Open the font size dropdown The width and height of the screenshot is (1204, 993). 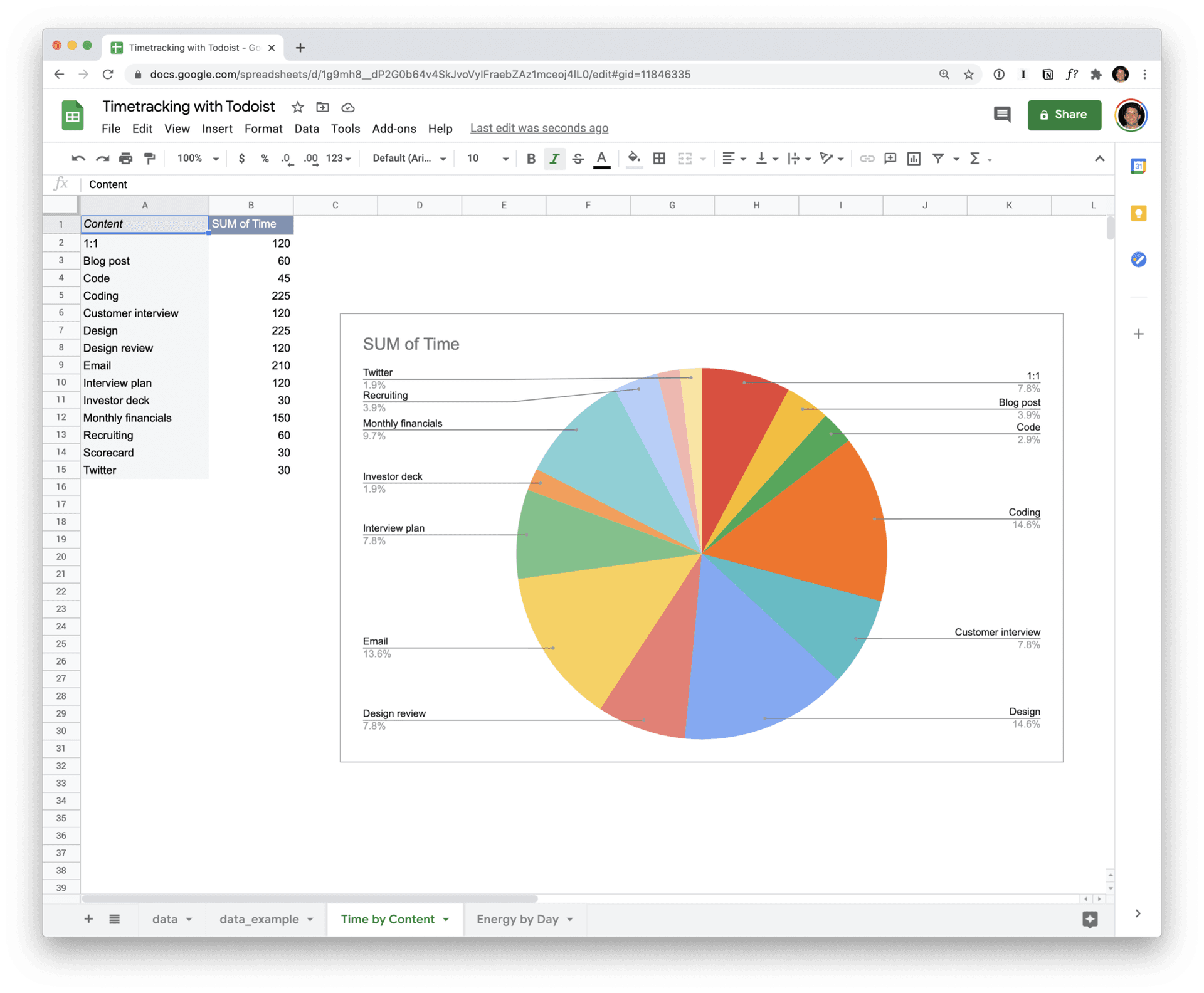[487, 159]
